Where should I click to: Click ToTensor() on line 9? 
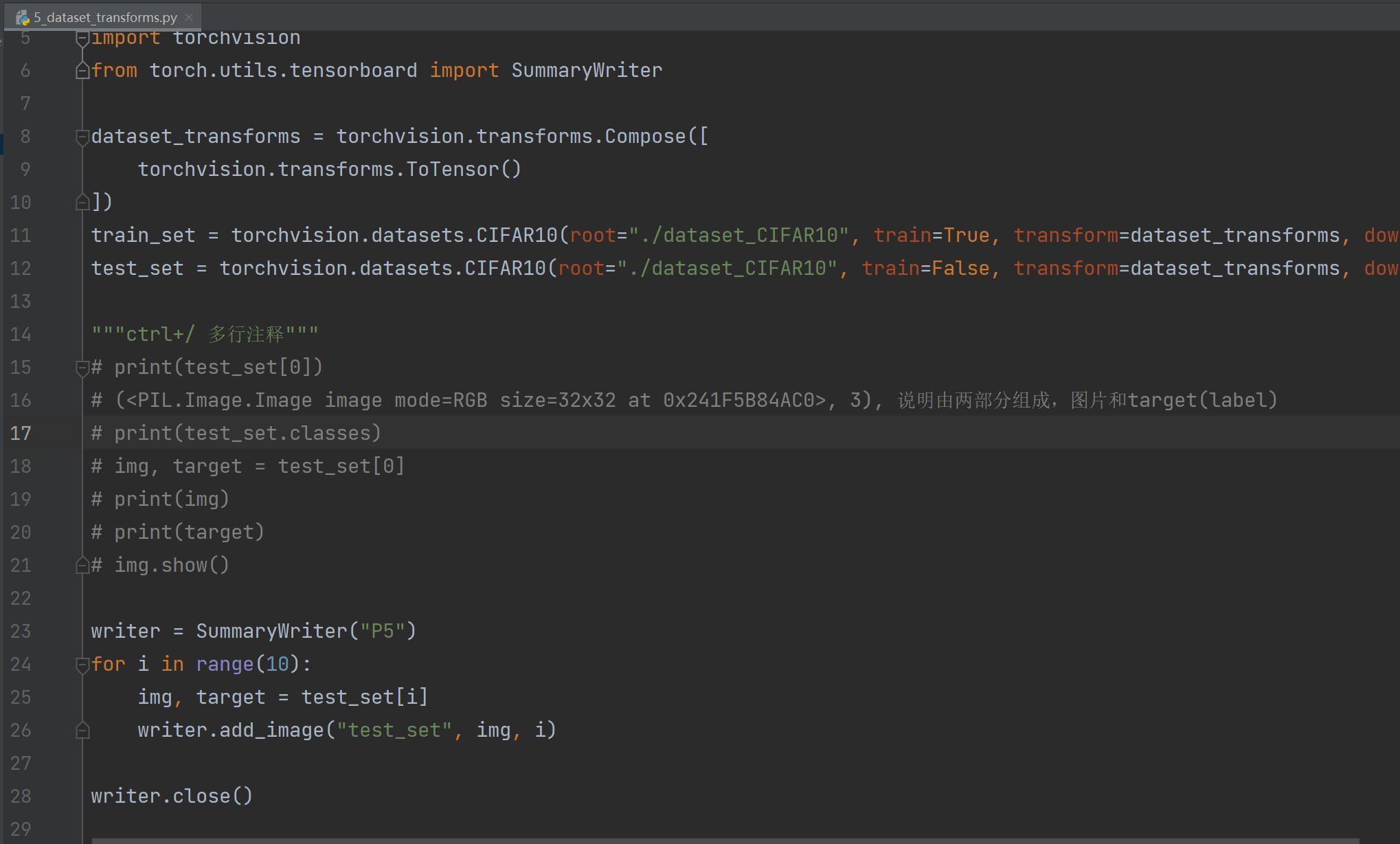(x=464, y=170)
